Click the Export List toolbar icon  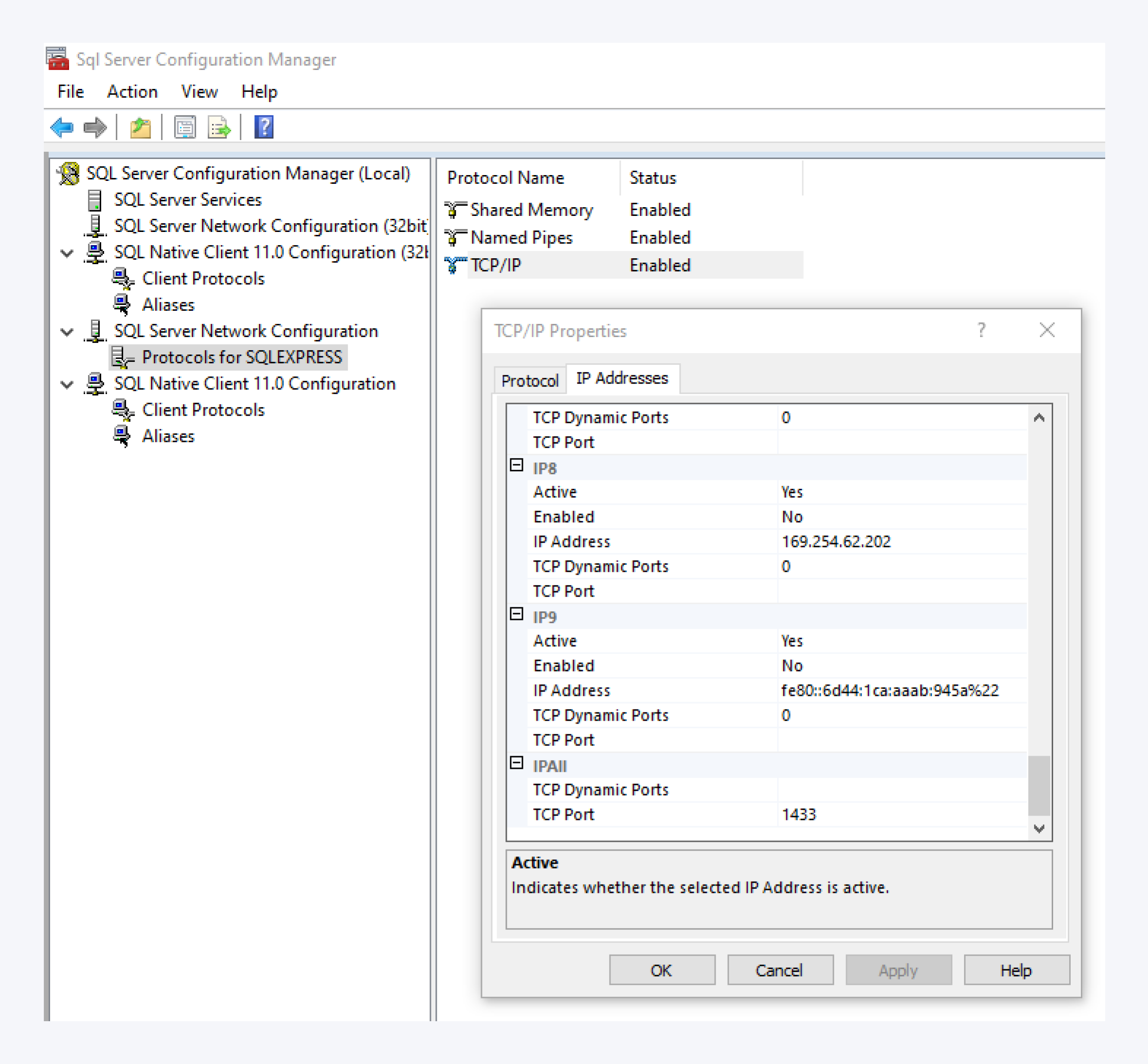(x=218, y=127)
